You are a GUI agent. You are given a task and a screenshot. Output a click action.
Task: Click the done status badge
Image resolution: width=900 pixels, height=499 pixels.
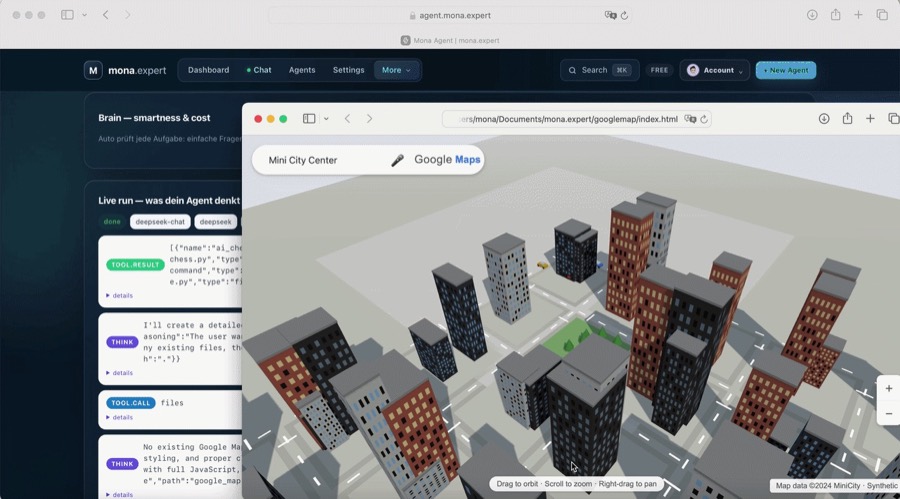click(112, 222)
